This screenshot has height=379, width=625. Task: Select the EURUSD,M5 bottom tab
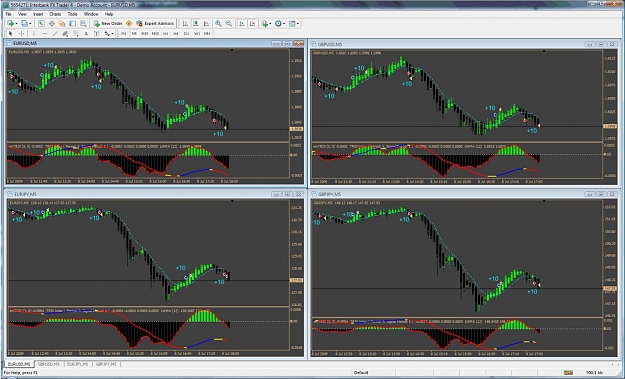coord(19,364)
